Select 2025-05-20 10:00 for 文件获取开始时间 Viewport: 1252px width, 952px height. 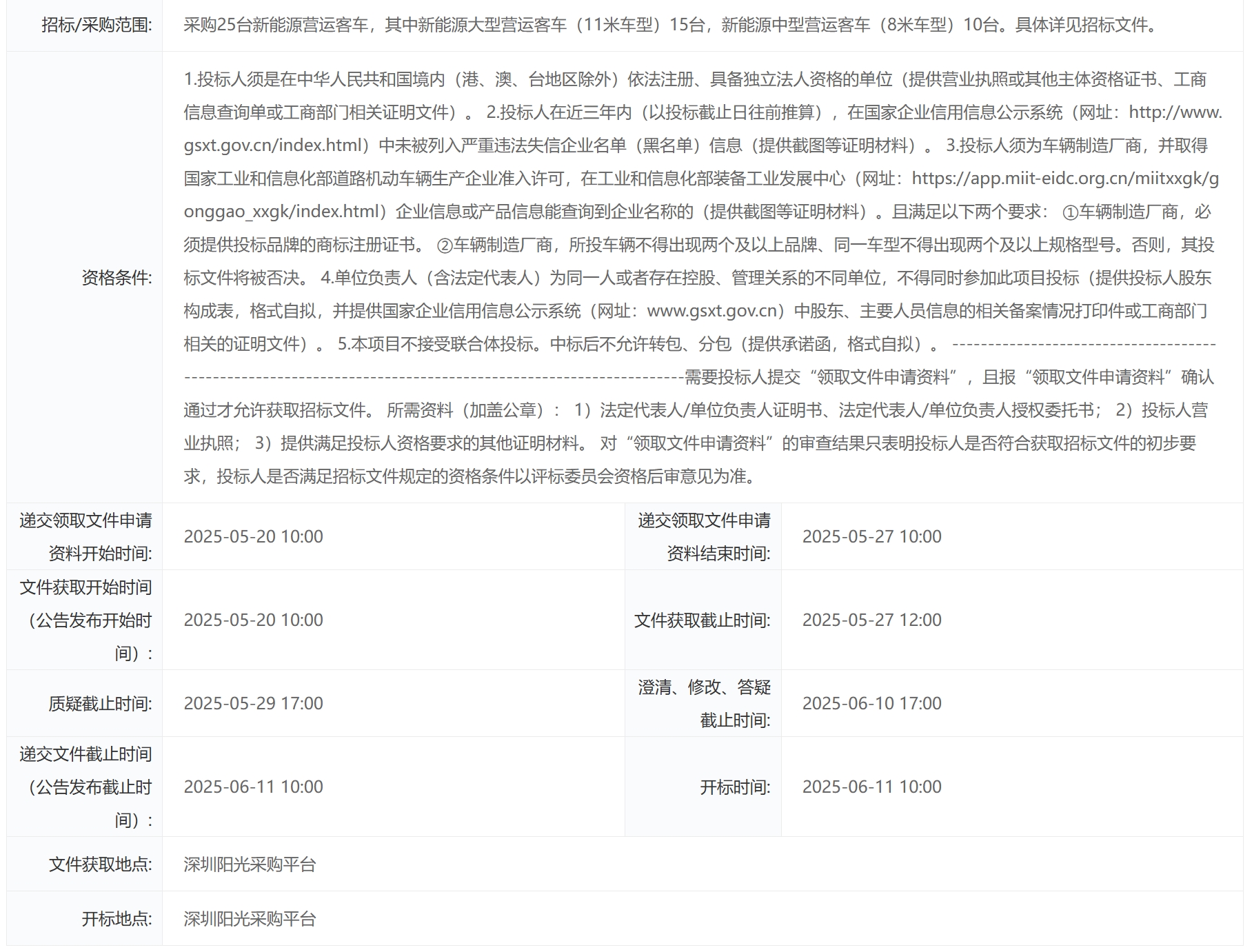254,620
